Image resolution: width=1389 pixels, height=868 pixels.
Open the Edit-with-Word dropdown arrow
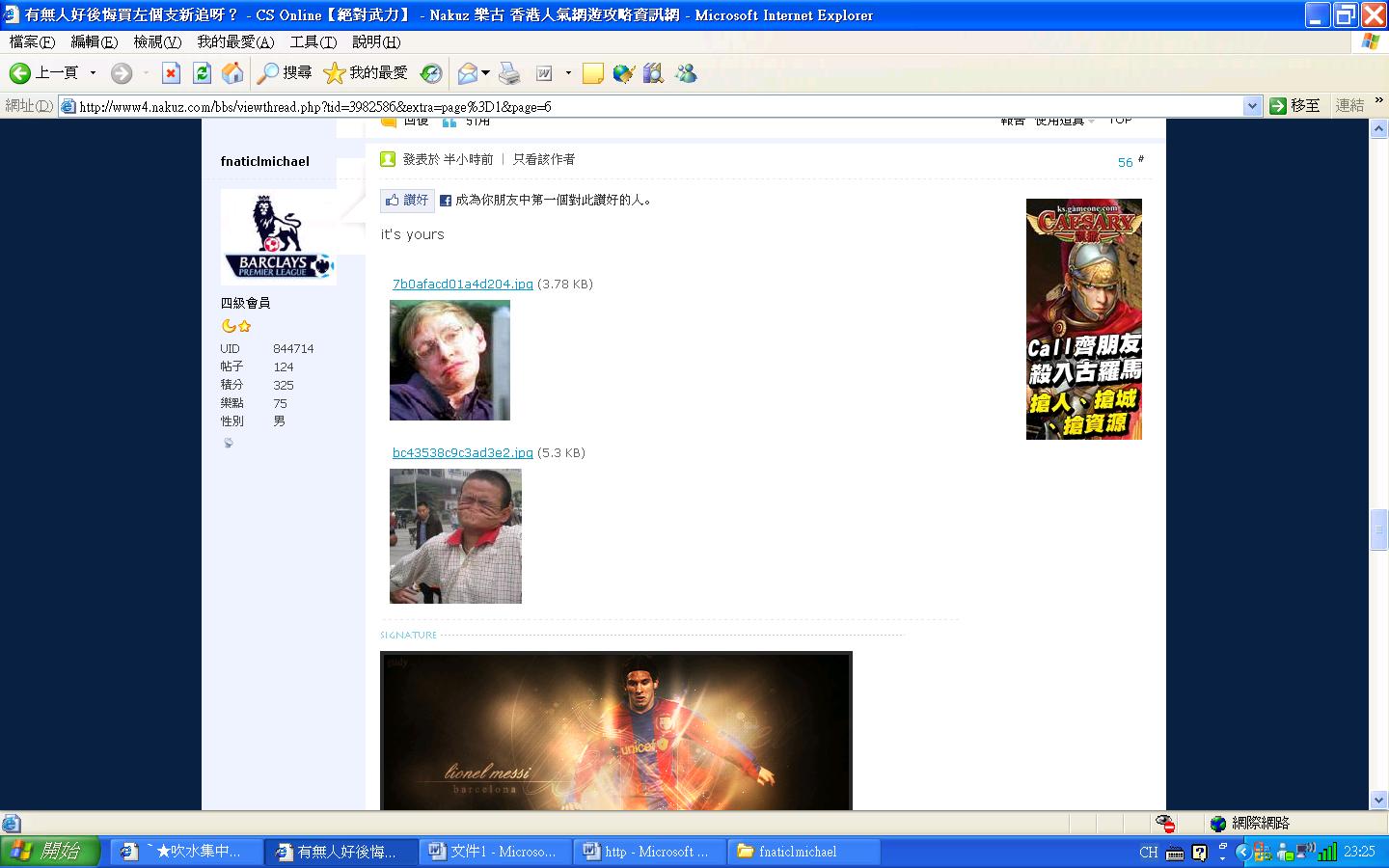pos(568,73)
